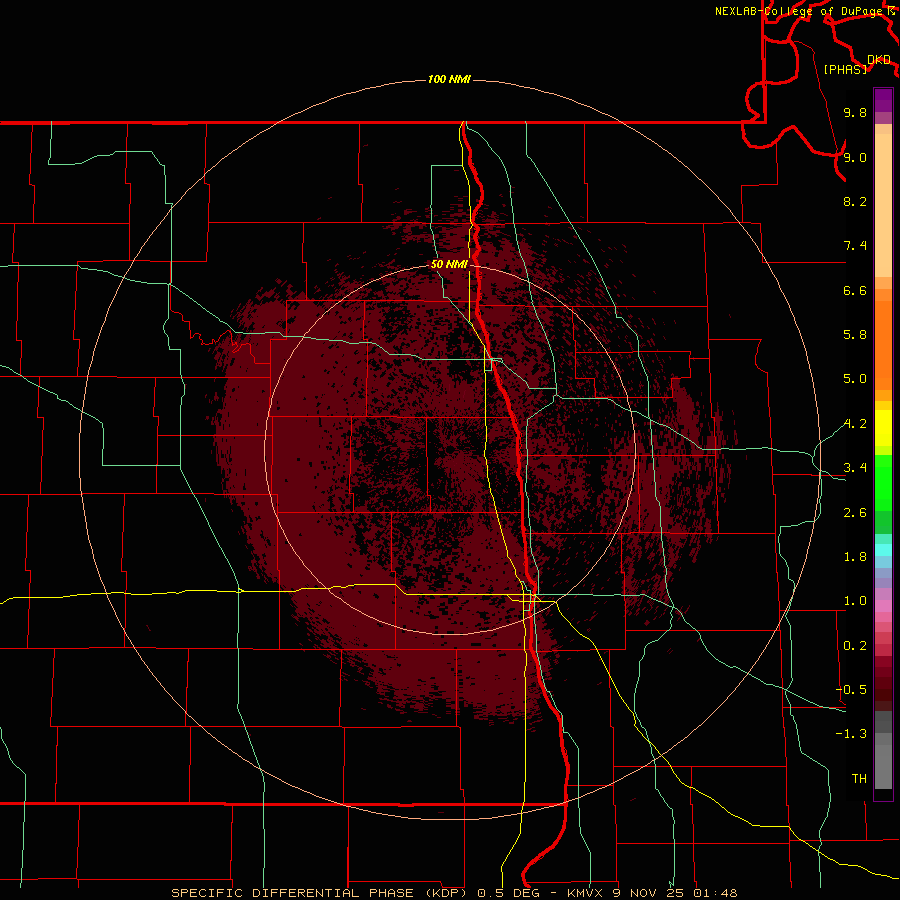
Task: Click the 2.6 scale value
Action: [x=855, y=513]
